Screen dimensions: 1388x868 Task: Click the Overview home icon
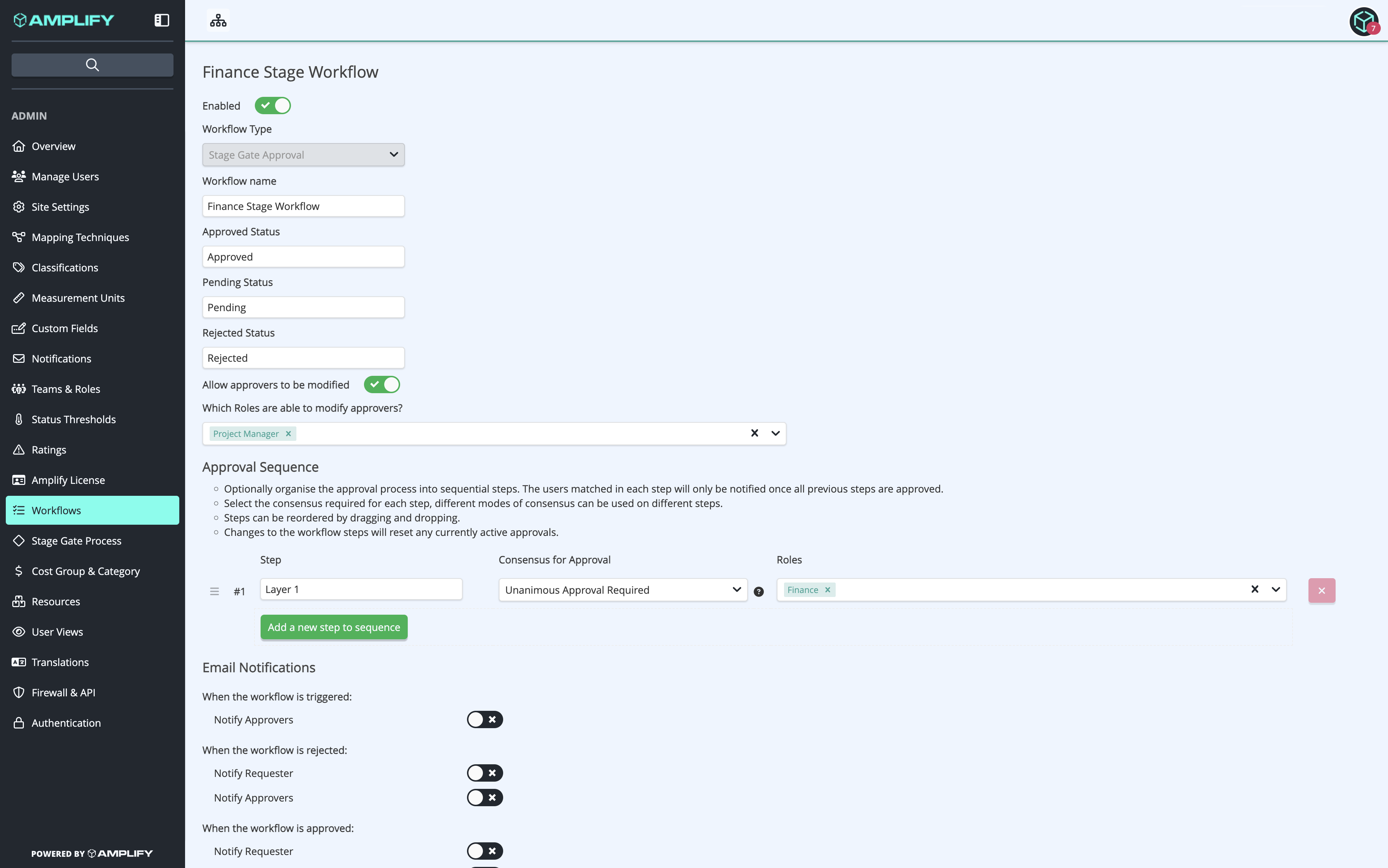(19, 146)
